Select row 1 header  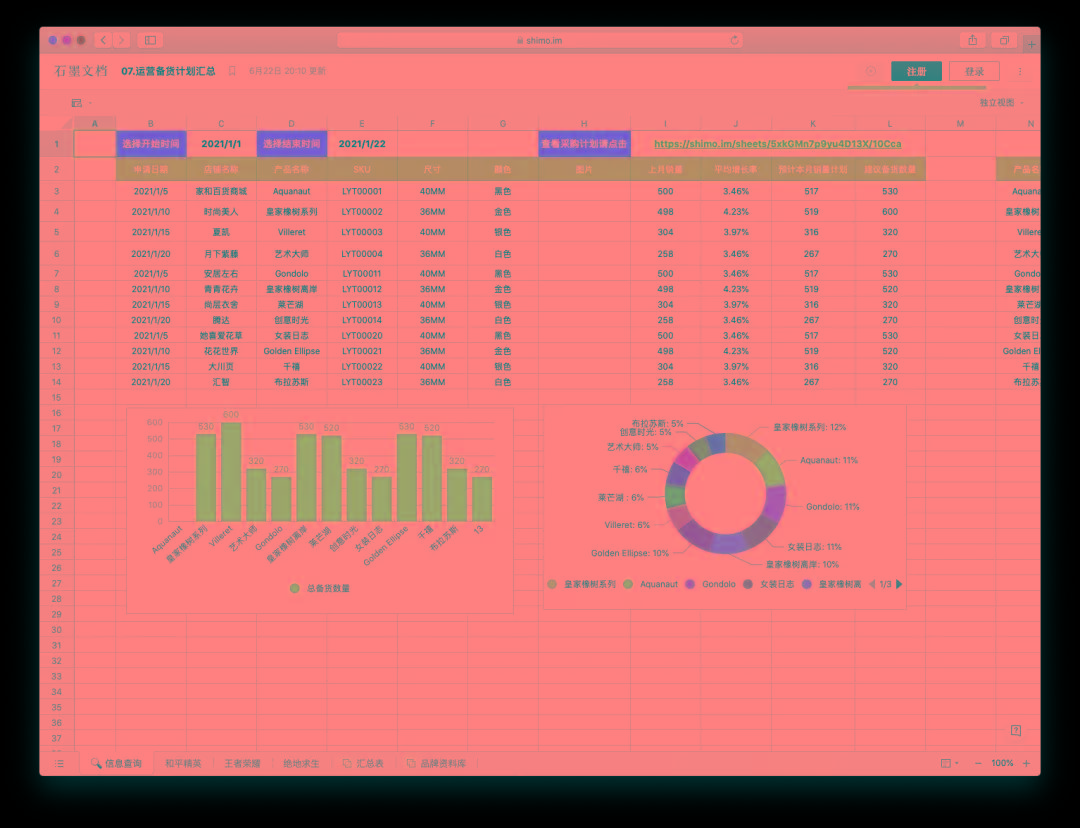[56, 144]
